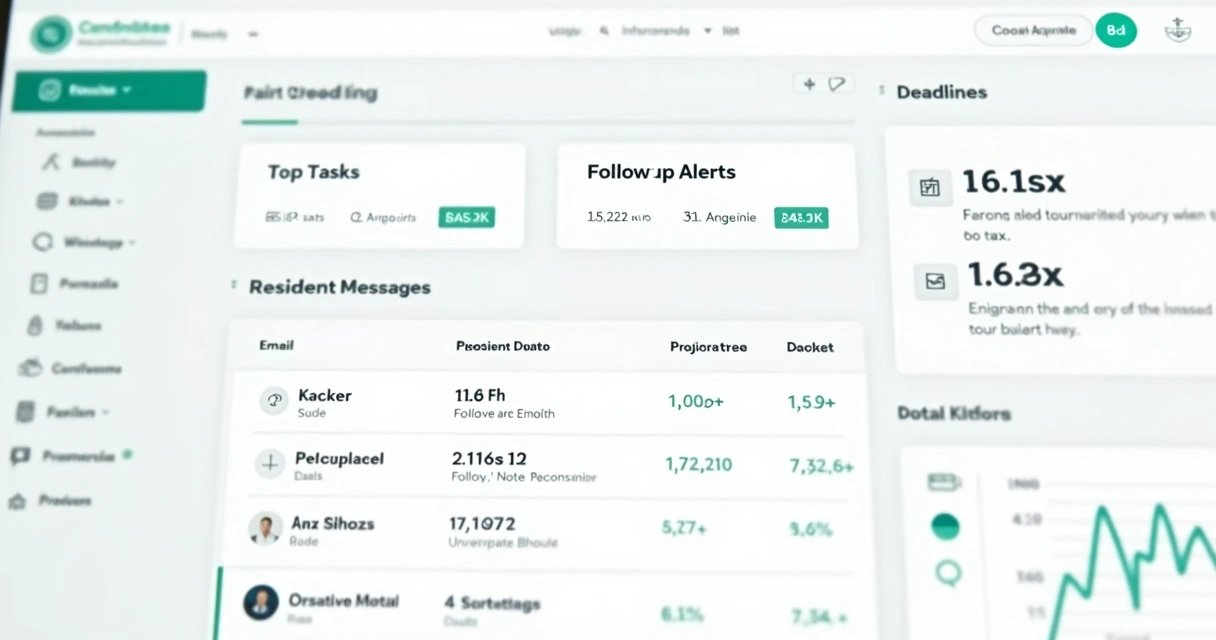This screenshot has height=640, width=1216.
Task: Open the Kacker message row name
Action: pyautogui.click(x=325, y=396)
